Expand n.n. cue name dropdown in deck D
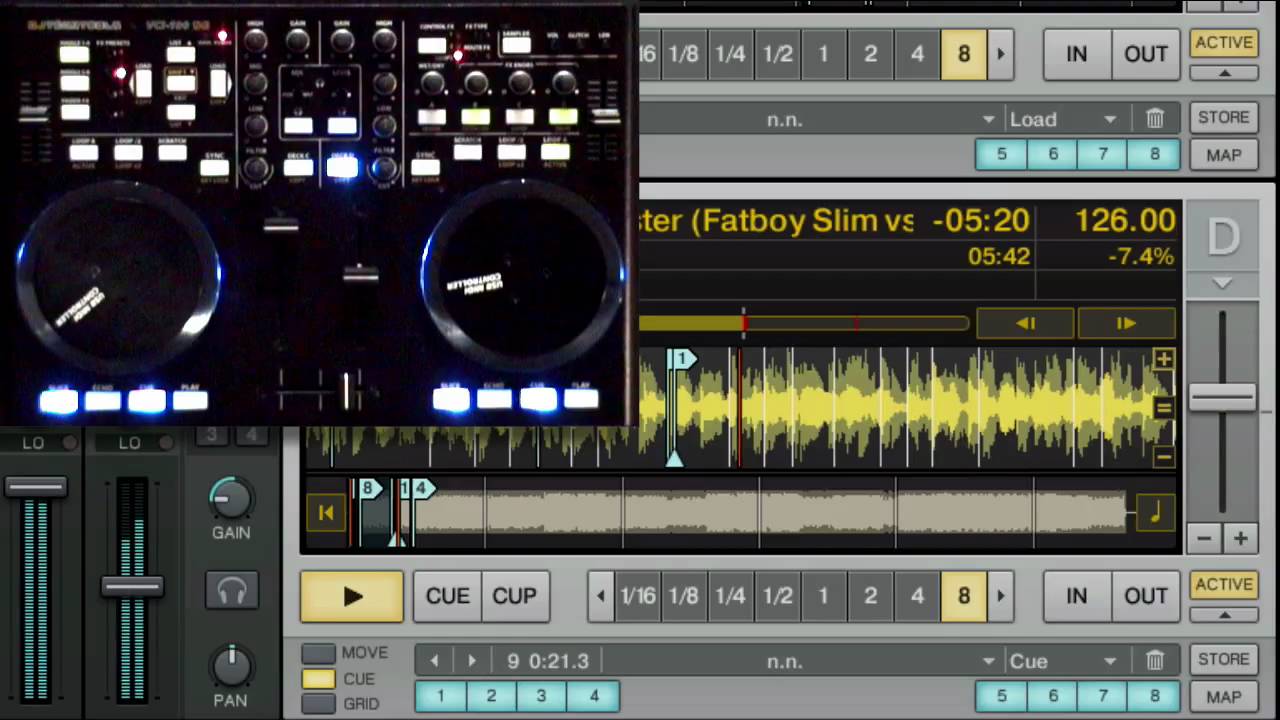Image resolution: width=1280 pixels, height=720 pixels. [x=988, y=661]
